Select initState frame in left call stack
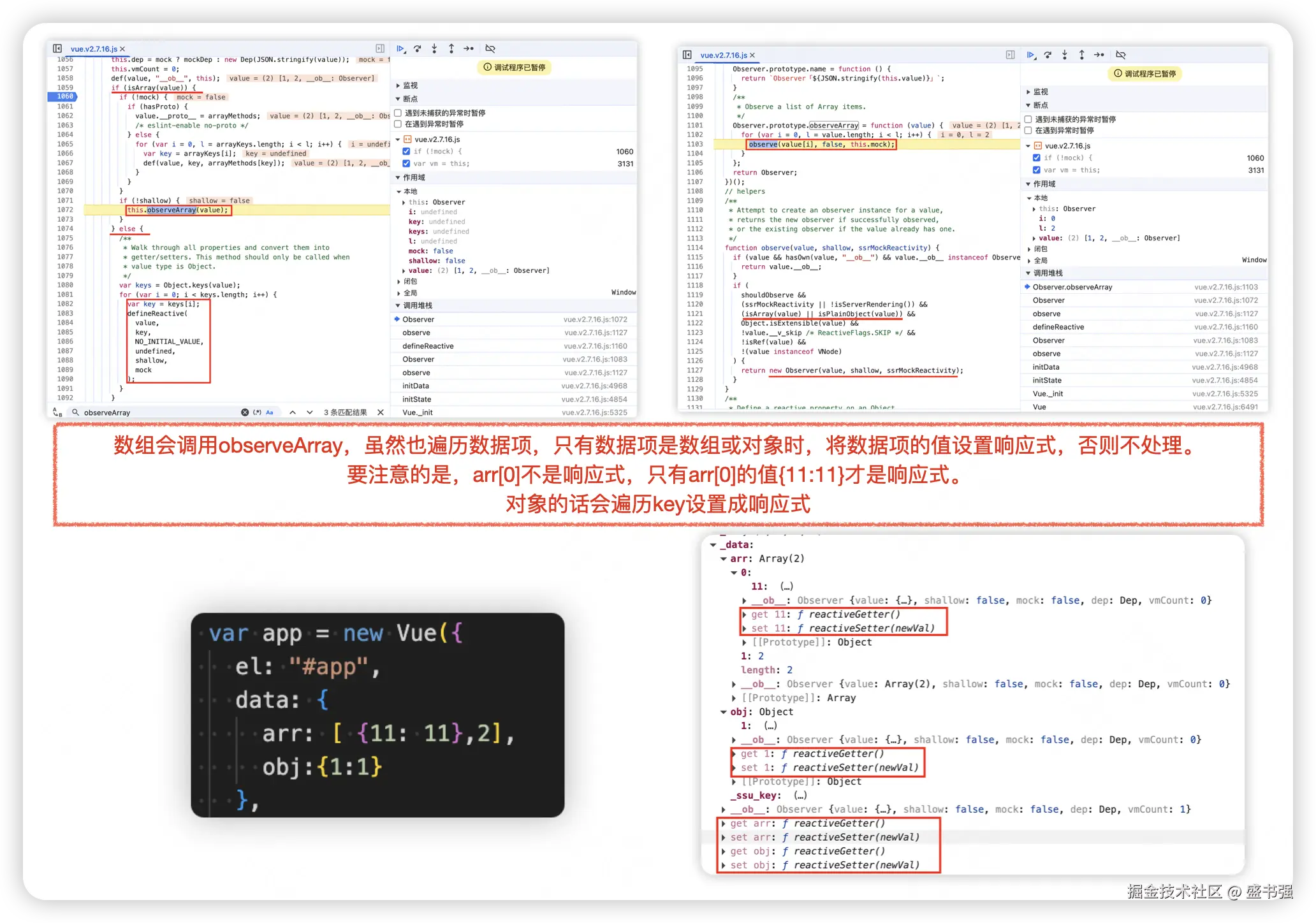This screenshot has height=923, width=1316. [x=416, y=400]
